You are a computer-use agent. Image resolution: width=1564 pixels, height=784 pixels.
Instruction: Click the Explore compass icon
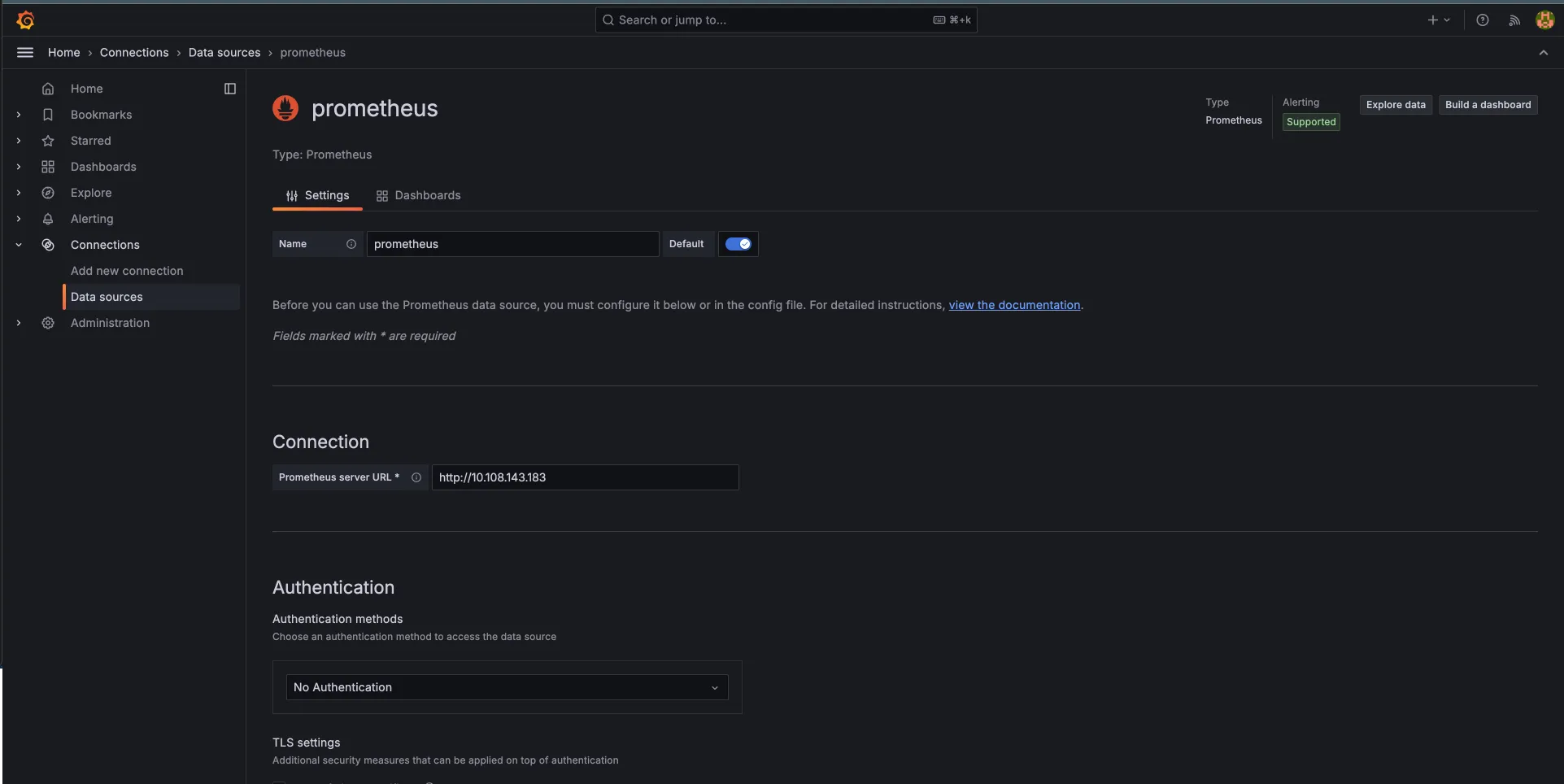[48, 193]
